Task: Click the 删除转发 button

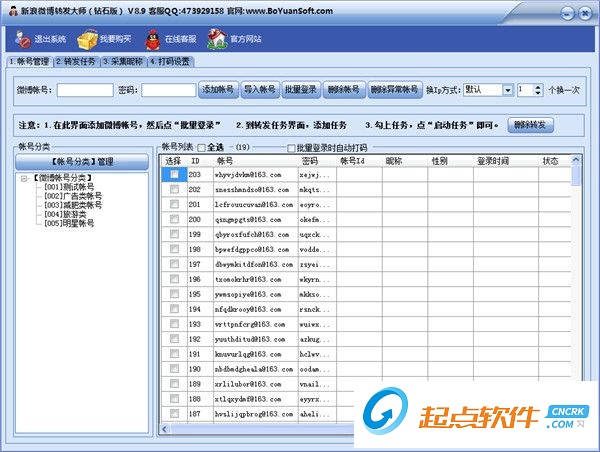Action: point(530,125)
